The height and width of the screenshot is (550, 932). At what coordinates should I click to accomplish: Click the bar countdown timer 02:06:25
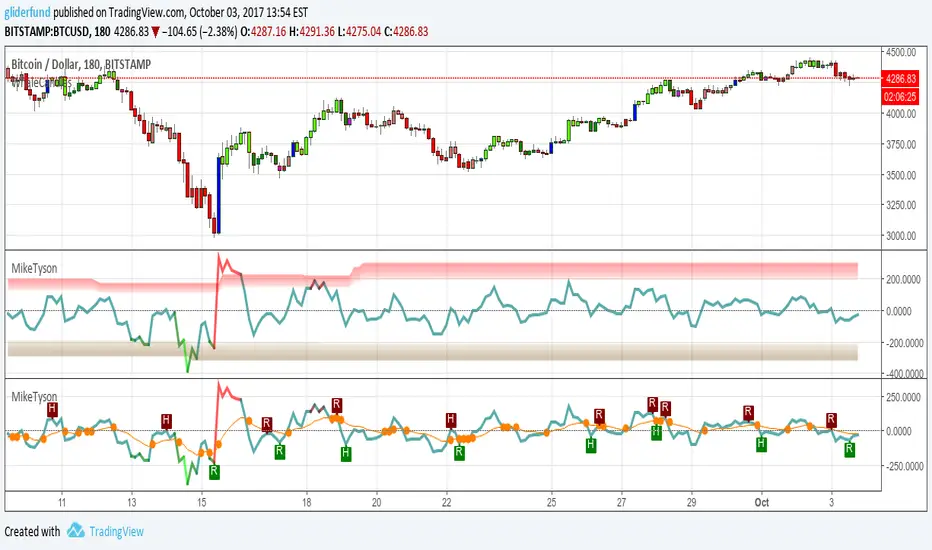pyautogui.click(x=900, y=96)
